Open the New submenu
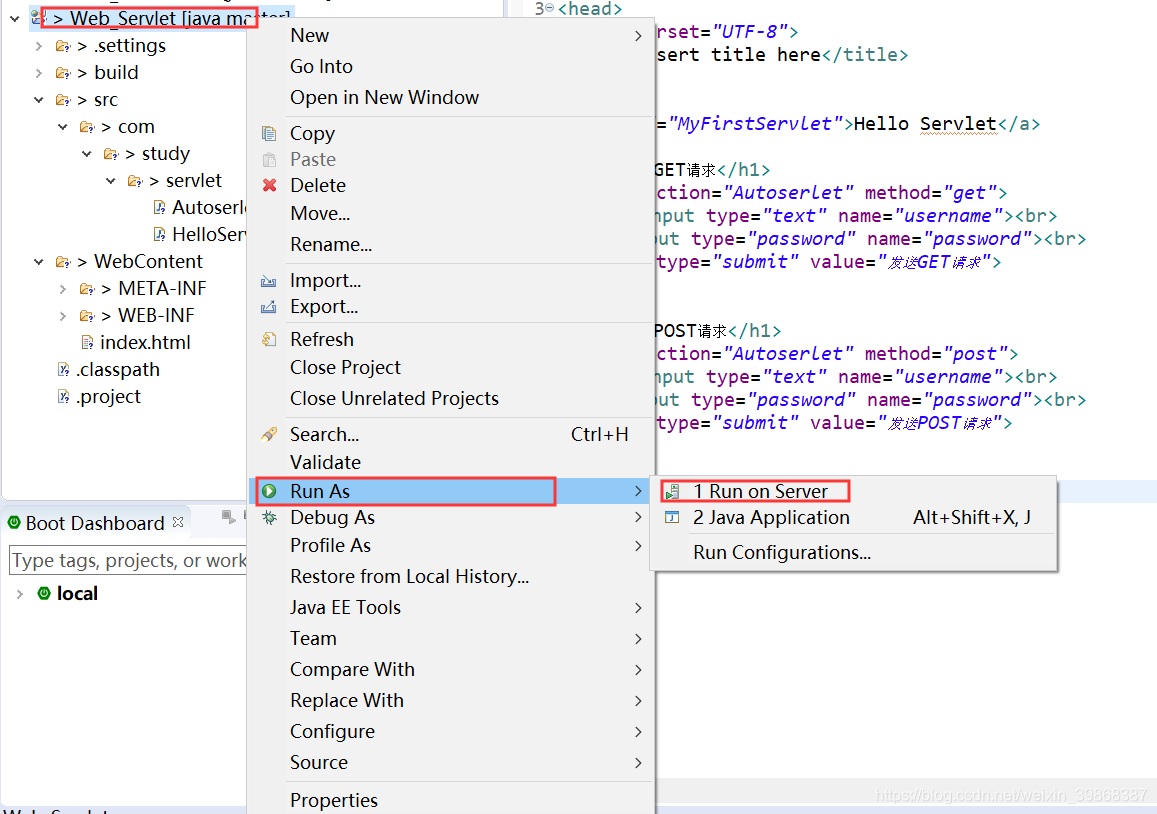This screenshot has height=814, width=1157. click(x=451, y=35)
